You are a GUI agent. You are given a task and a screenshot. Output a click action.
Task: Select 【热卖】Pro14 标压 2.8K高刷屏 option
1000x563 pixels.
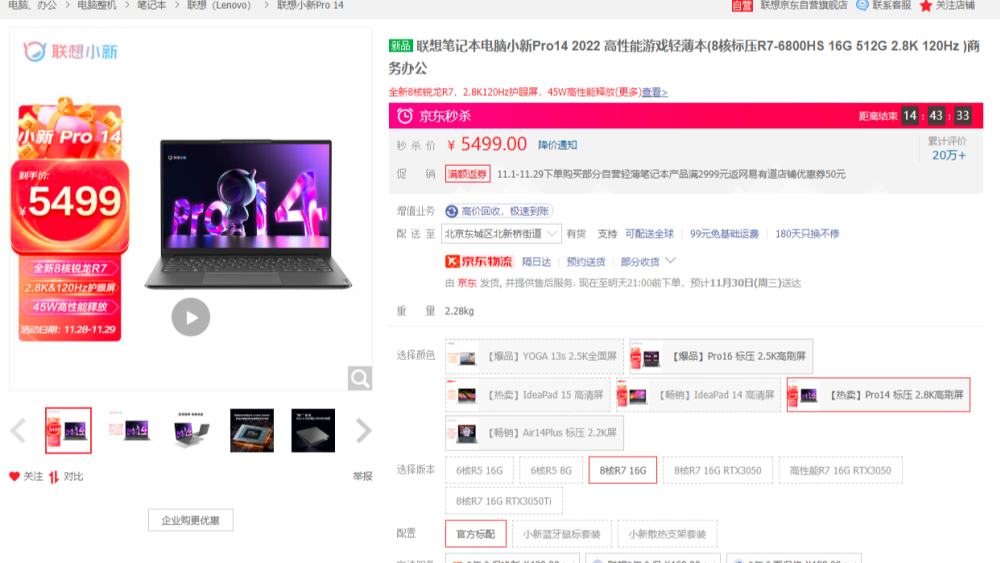coord(878,395)
